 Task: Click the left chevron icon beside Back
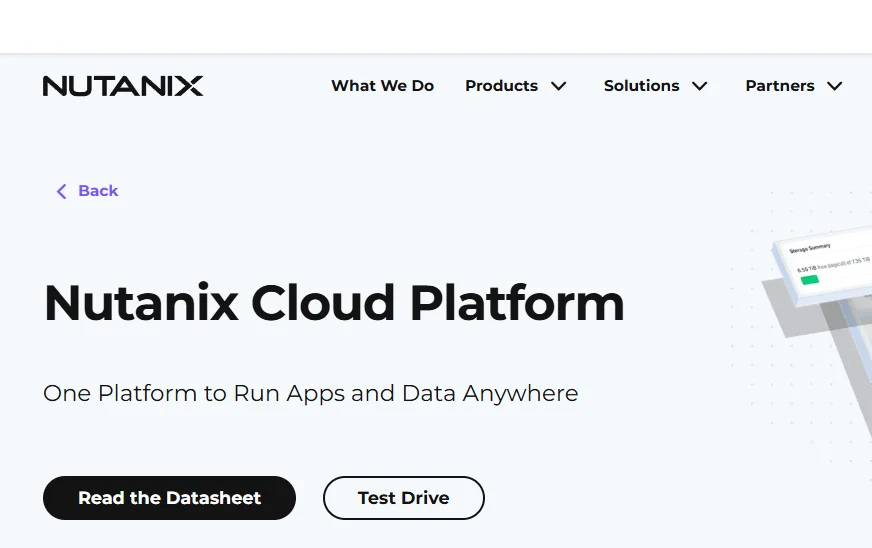click(x=61, y=191)
